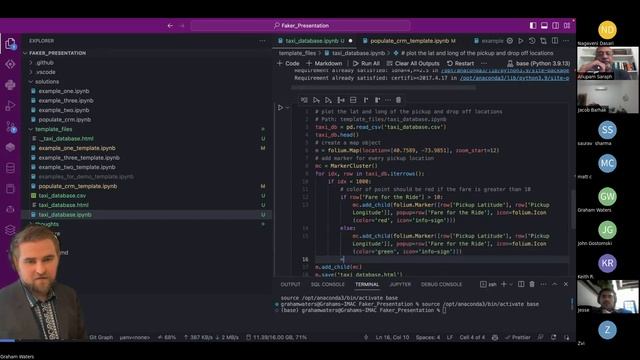The width and height of the screenshot is (640, 360).
Task: Click Ln 16, Col 10 status bar item
Action: tap(392, 338)
